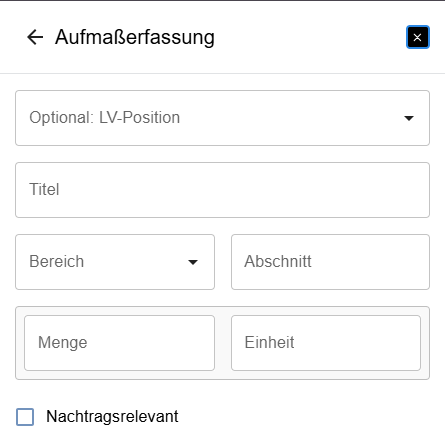
Task: Click into the Abschnitt field
Action: click(330, 262)
